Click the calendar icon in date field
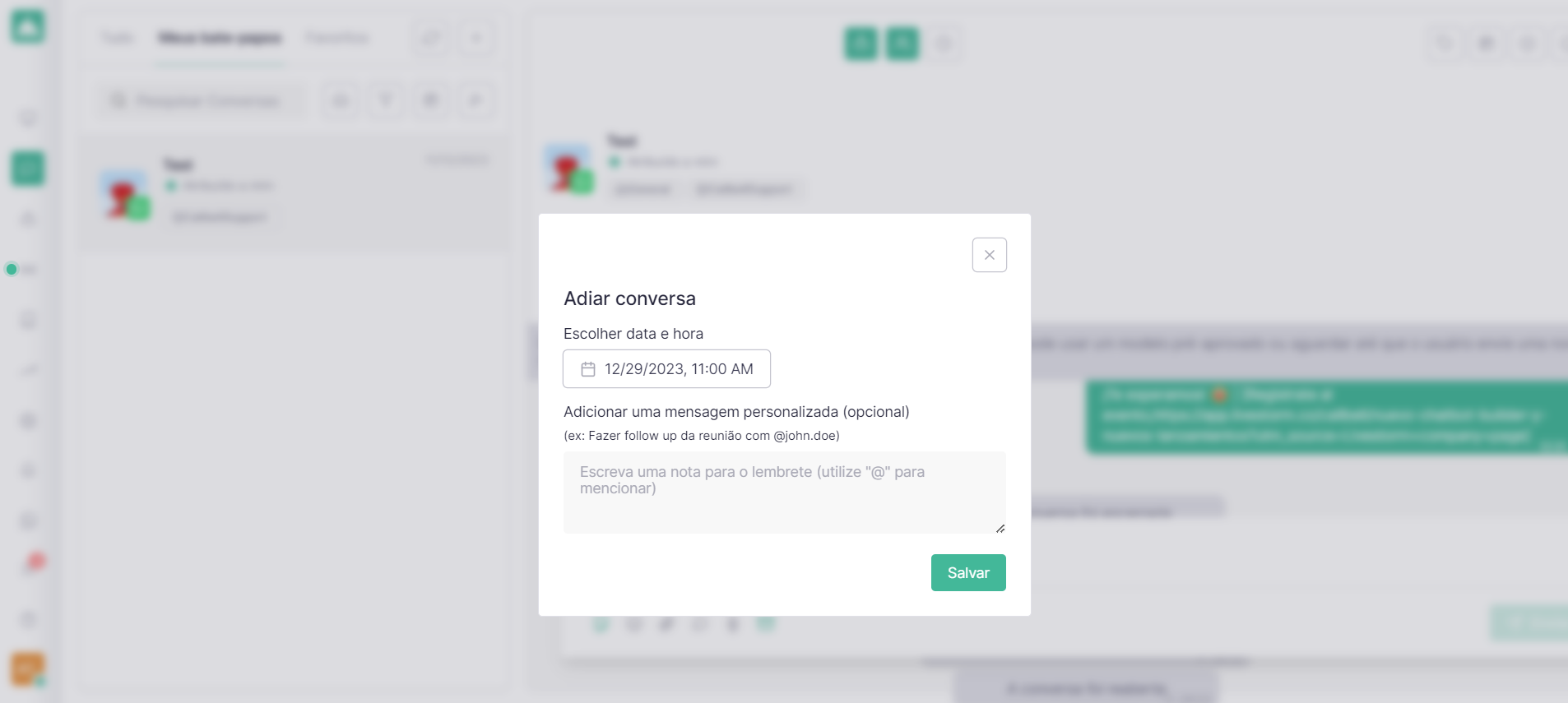Viewport: 1568px width, 703px height. pyautogui.click(x=588, y=369)
